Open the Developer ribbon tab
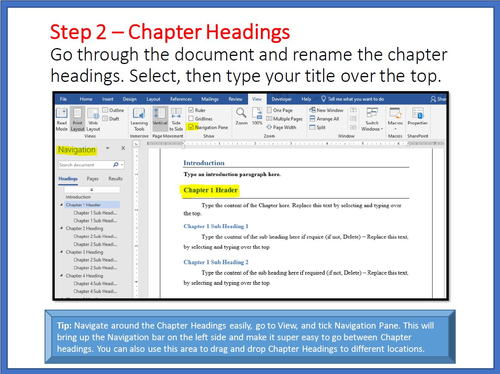 point(282,99)
